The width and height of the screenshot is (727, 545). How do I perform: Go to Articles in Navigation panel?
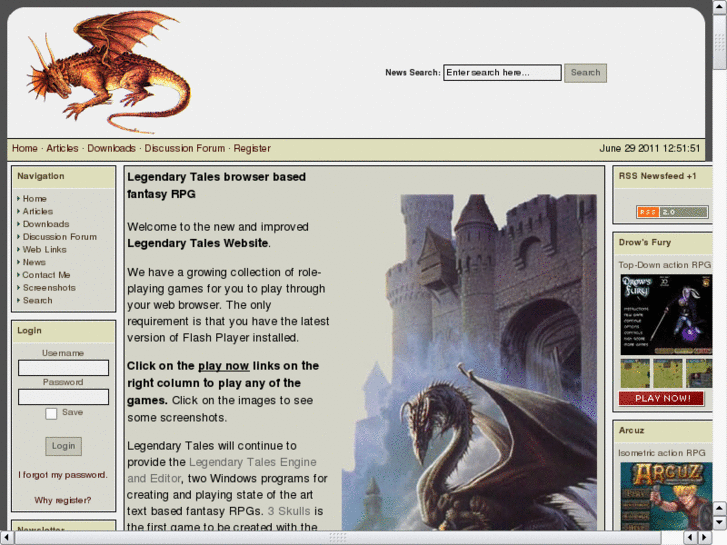click(38, 211)
